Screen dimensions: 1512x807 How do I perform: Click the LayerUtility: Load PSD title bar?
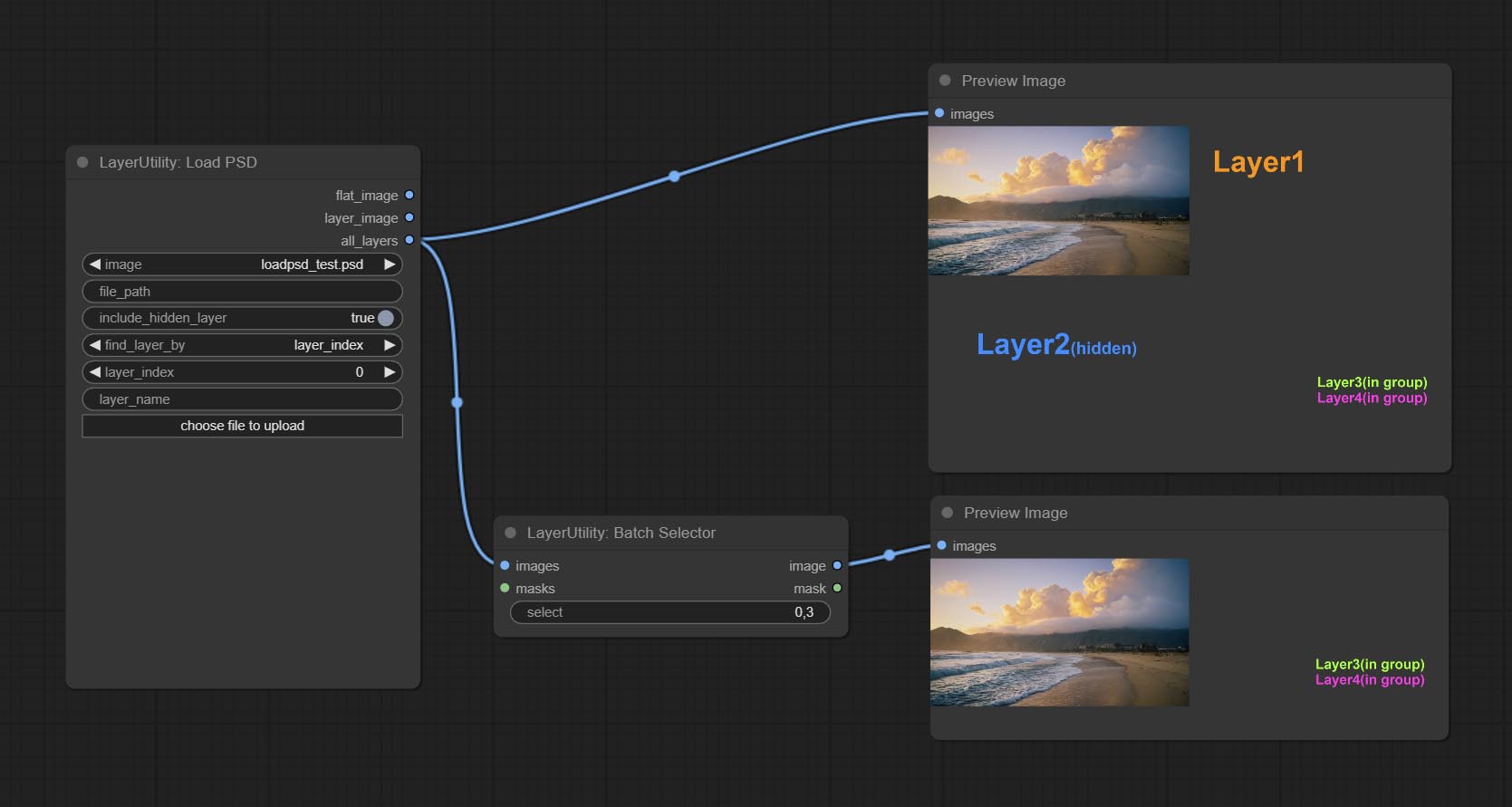click(x=243, y=162)
